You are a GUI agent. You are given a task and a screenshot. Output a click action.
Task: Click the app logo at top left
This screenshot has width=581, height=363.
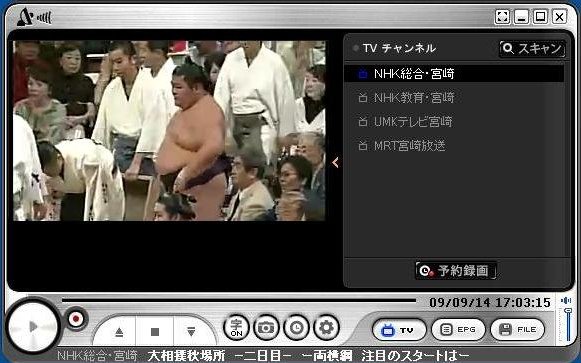tap(34, 17)
